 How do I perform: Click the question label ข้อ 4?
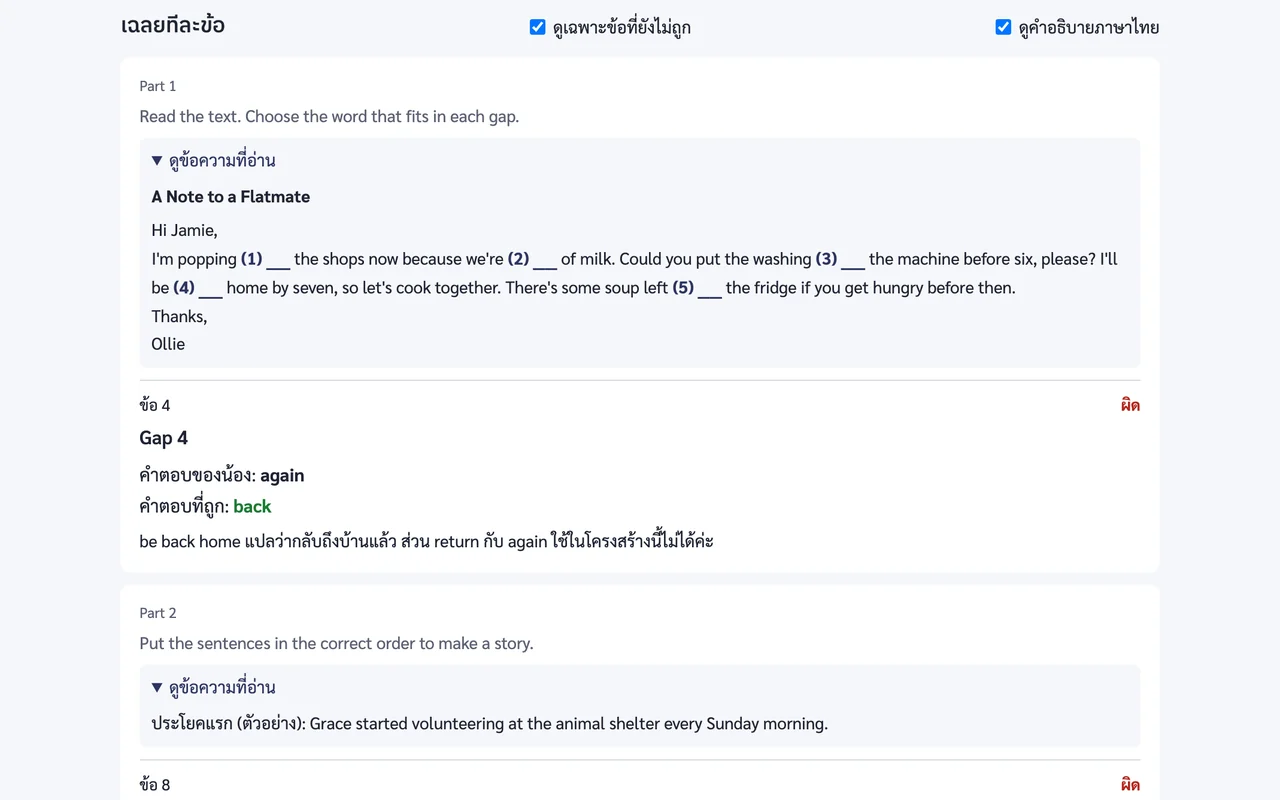pyautogui.click(x=155, y=405)
